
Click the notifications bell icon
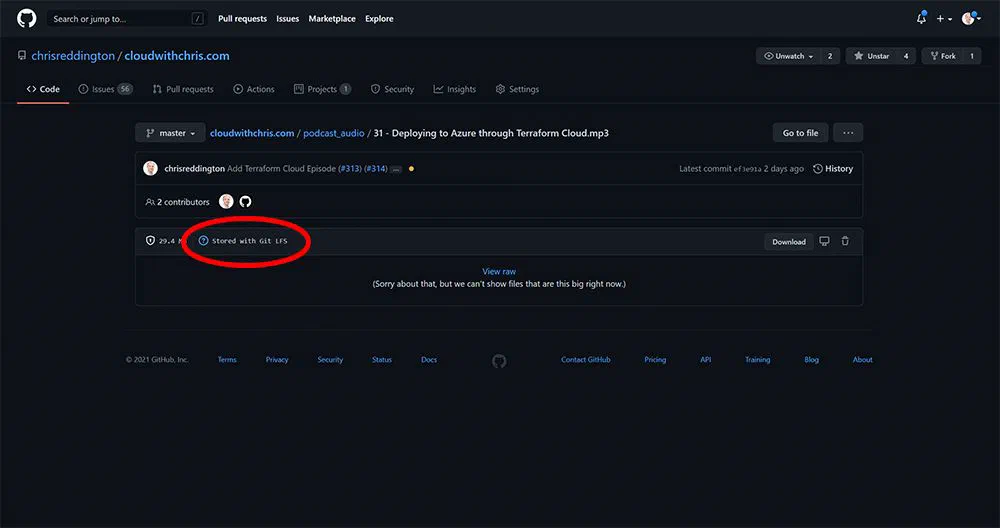tap(921, 18)
